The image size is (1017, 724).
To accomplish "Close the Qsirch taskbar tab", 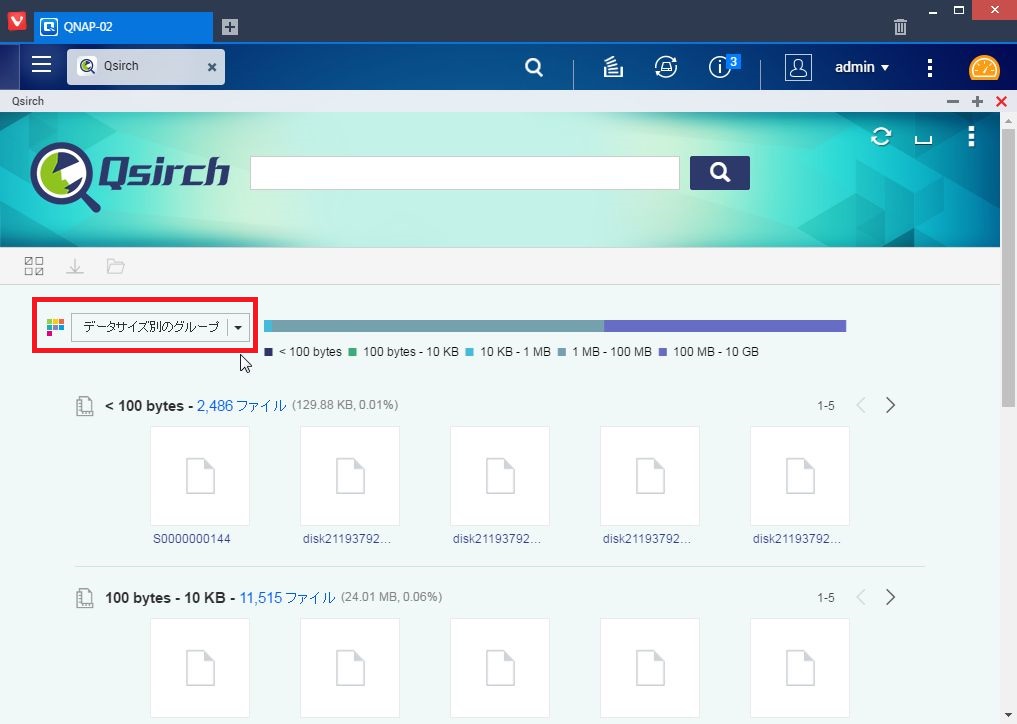I will pos(211,67).
